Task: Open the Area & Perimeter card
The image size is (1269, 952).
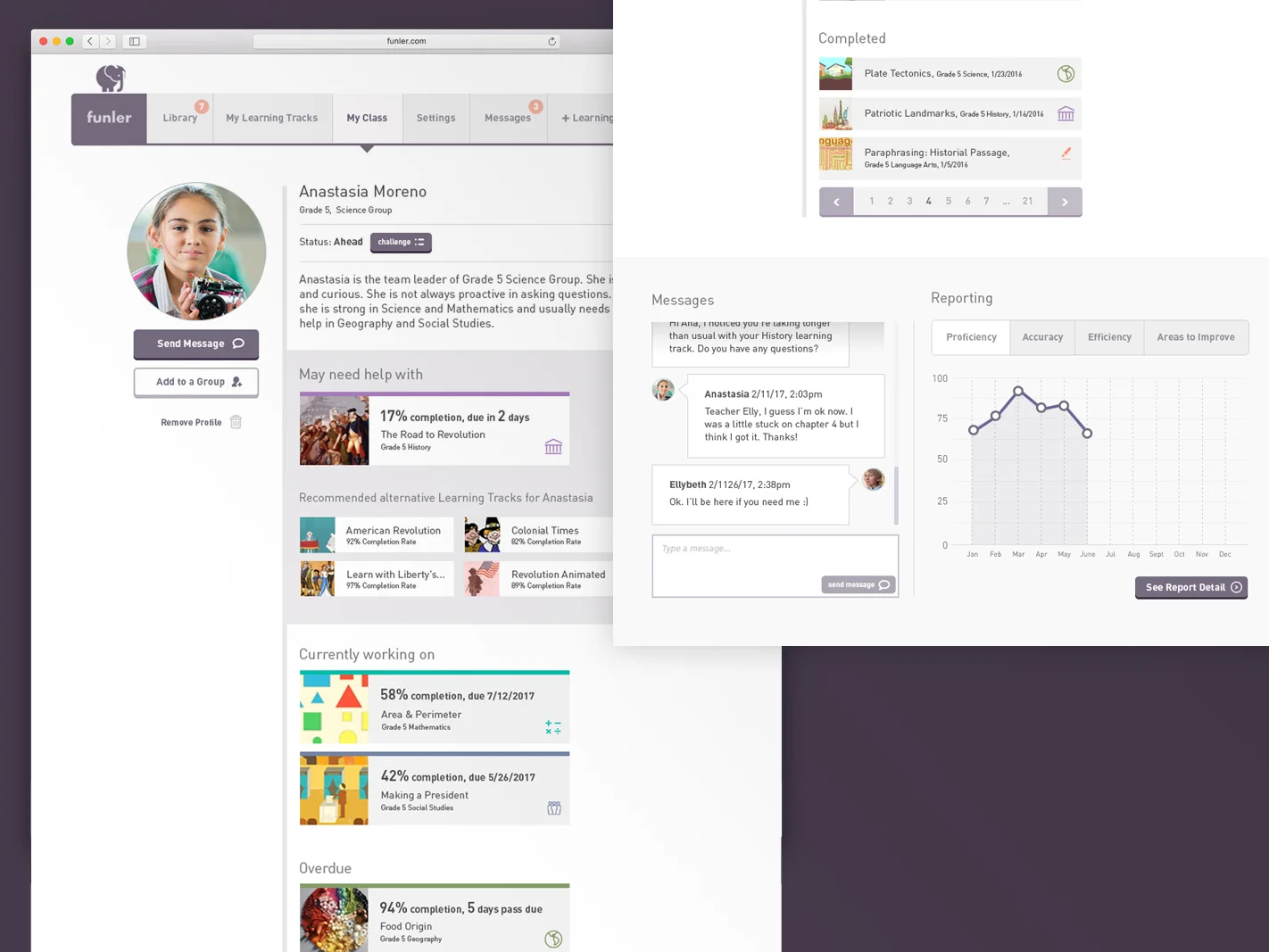Action: 435,708
